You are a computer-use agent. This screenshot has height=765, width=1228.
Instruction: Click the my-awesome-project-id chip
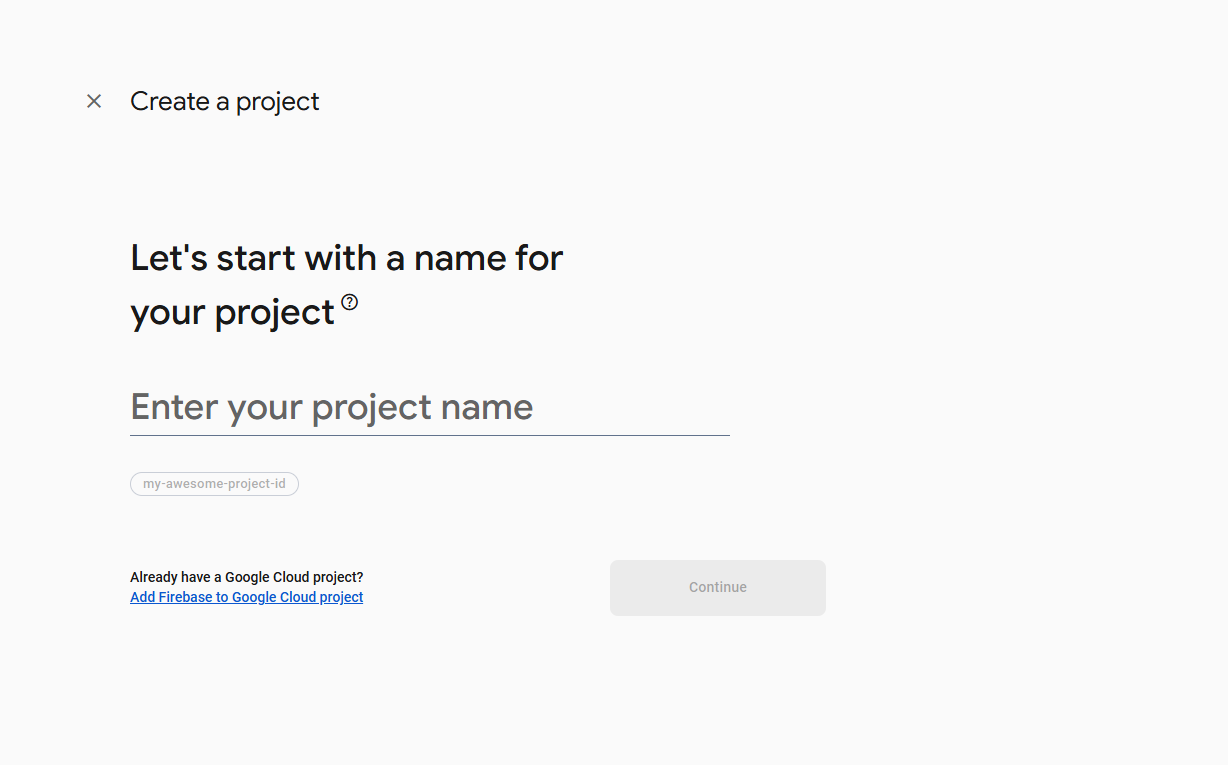pyautogui.click(x=214, y=484)
